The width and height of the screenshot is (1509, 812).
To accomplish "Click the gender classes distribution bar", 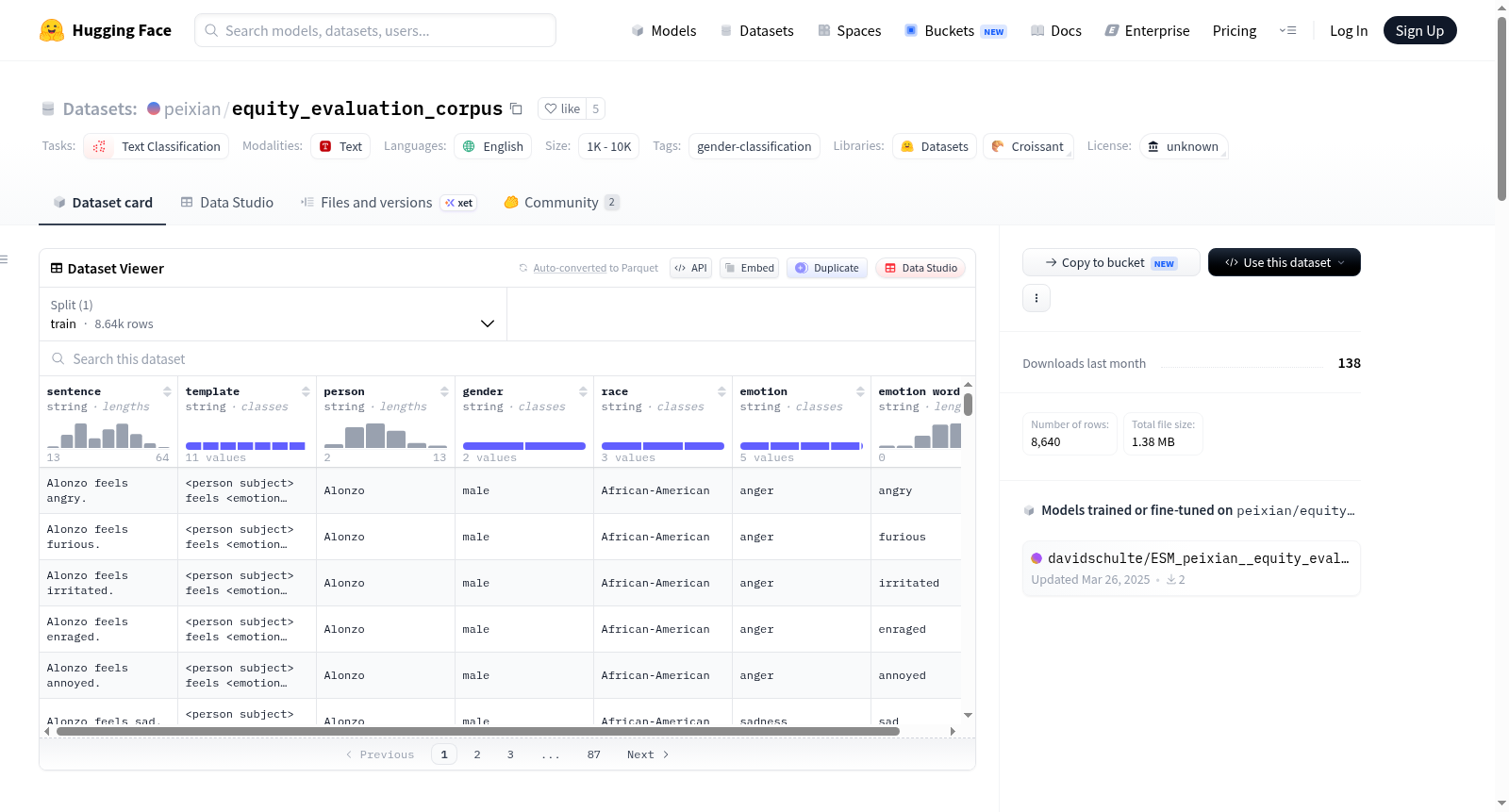I will point(524,446).
